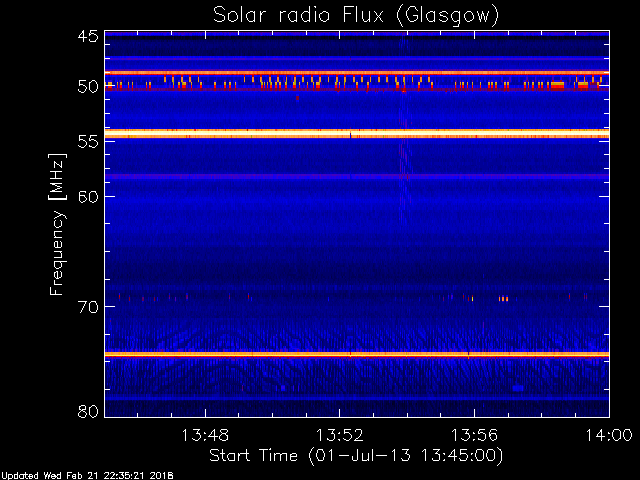This screenshot has width=640, height=480.
Task: Click the bright interference band near 54.5 MHz
Action: (357, 133)
